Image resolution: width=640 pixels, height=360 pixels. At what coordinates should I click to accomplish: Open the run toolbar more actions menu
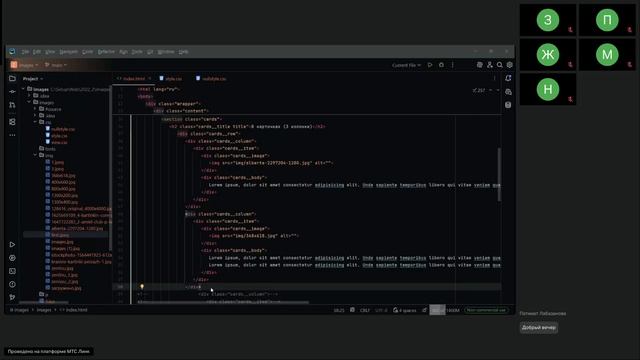click(453, 65)
